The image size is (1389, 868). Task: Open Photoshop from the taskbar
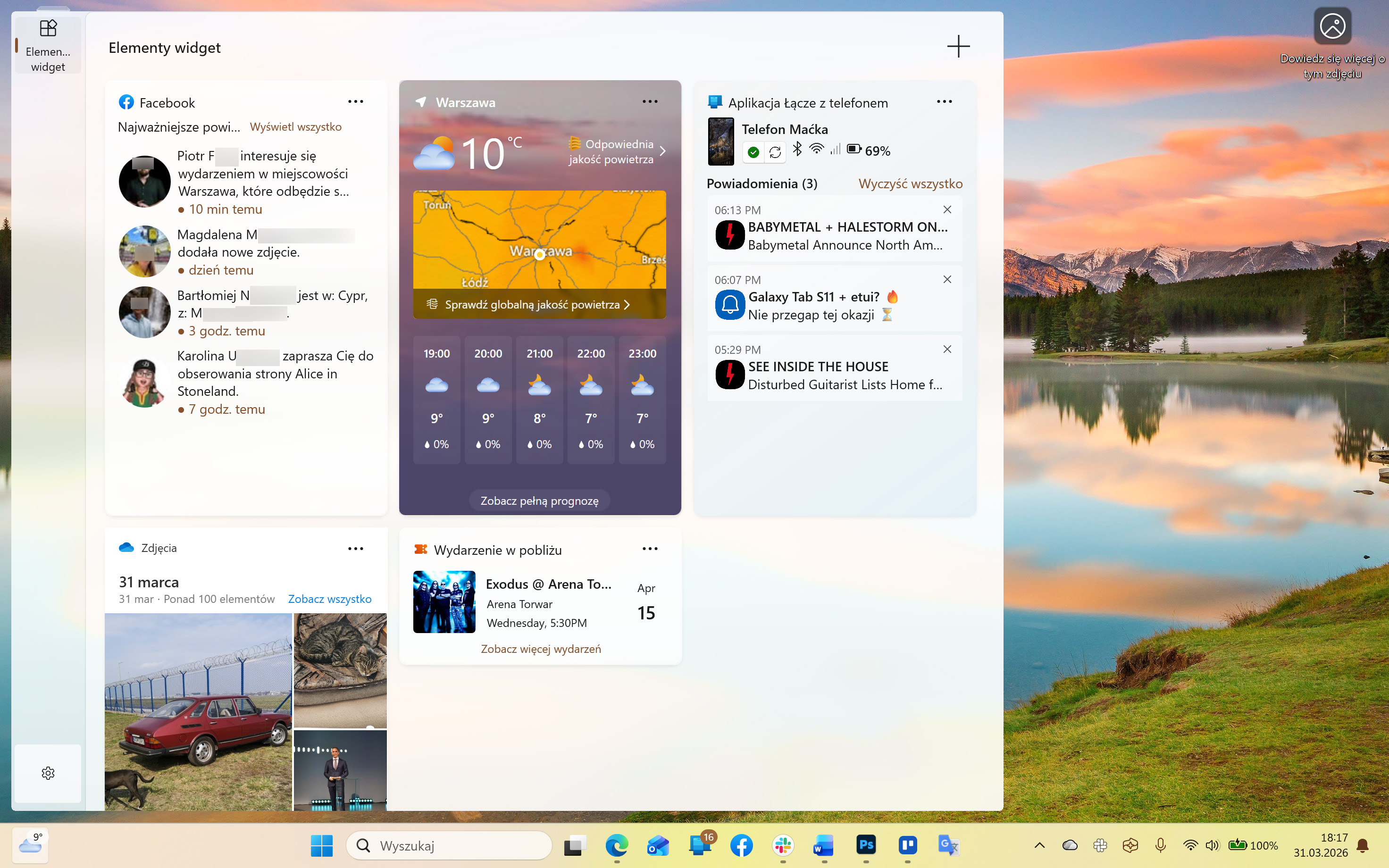point(866,845)
